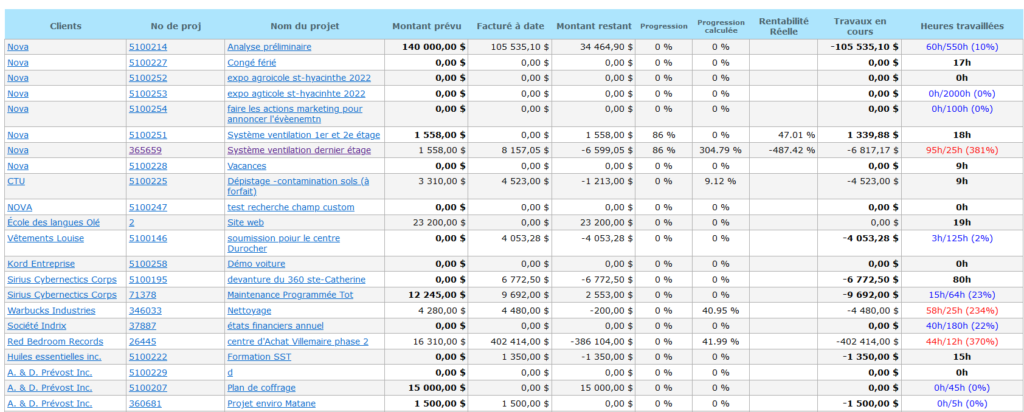Image resolution: width=1024 pixels, height=412 pixels.
Task: Open the Analyse préliminaire project
Action: (269, 47)
